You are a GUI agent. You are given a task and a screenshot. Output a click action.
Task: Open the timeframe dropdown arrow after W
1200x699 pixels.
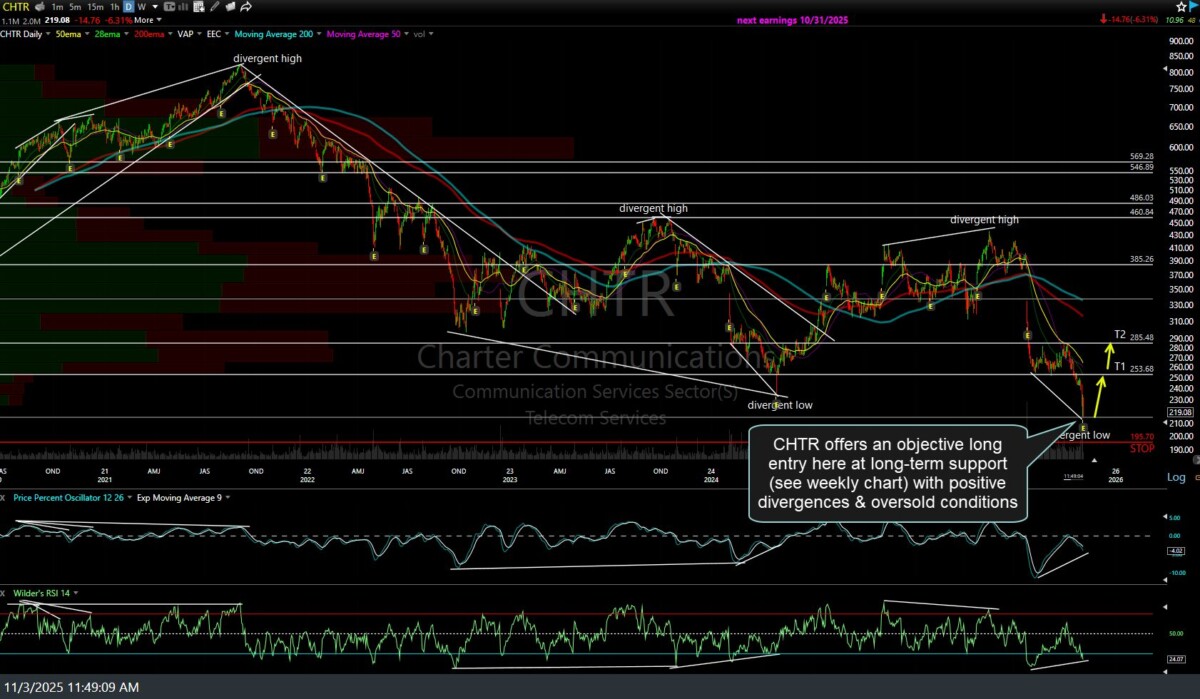(x=155, y=7)
